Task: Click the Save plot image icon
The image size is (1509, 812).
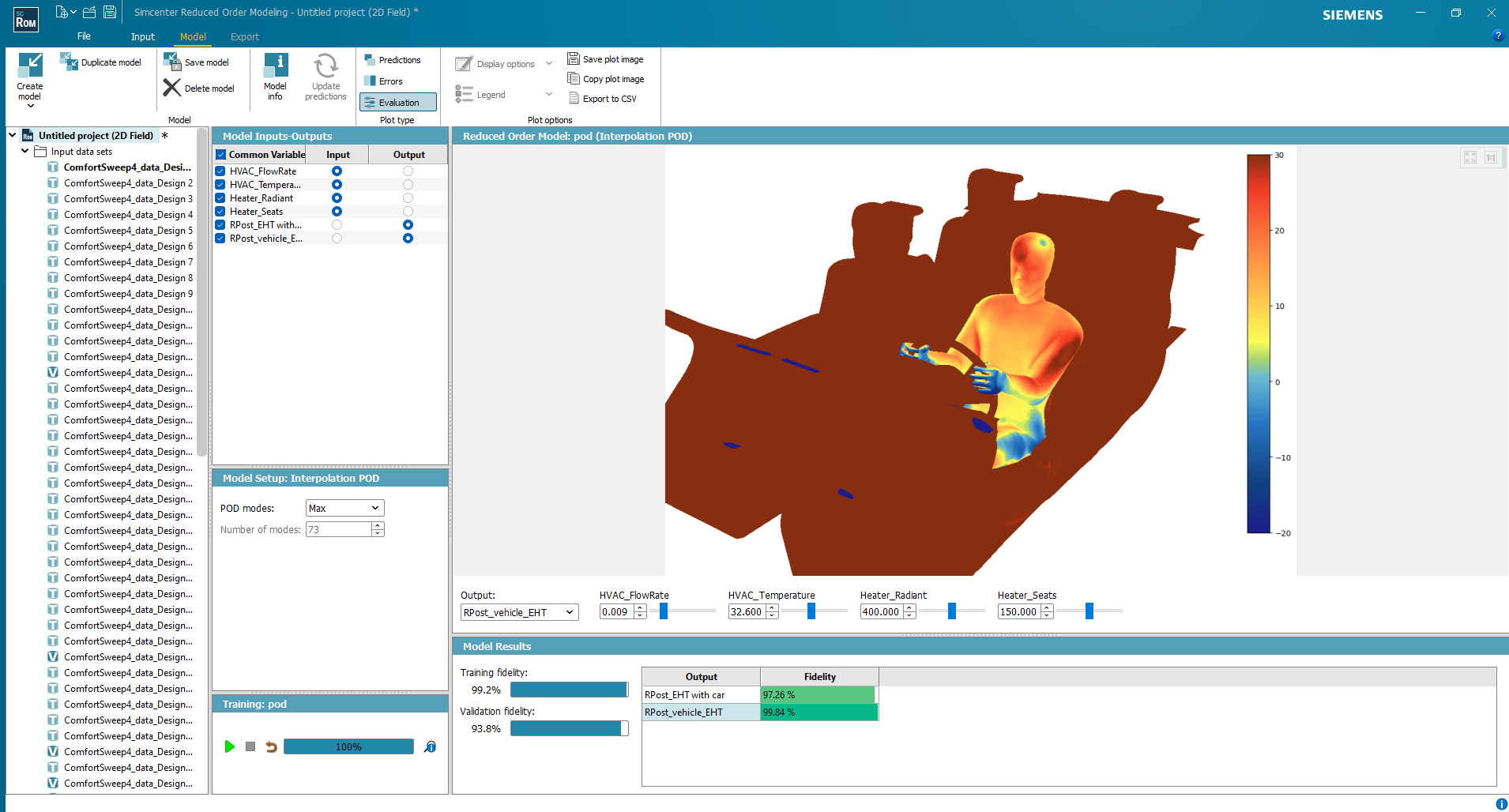Action: pyautogui.click(x=574, y=59)
